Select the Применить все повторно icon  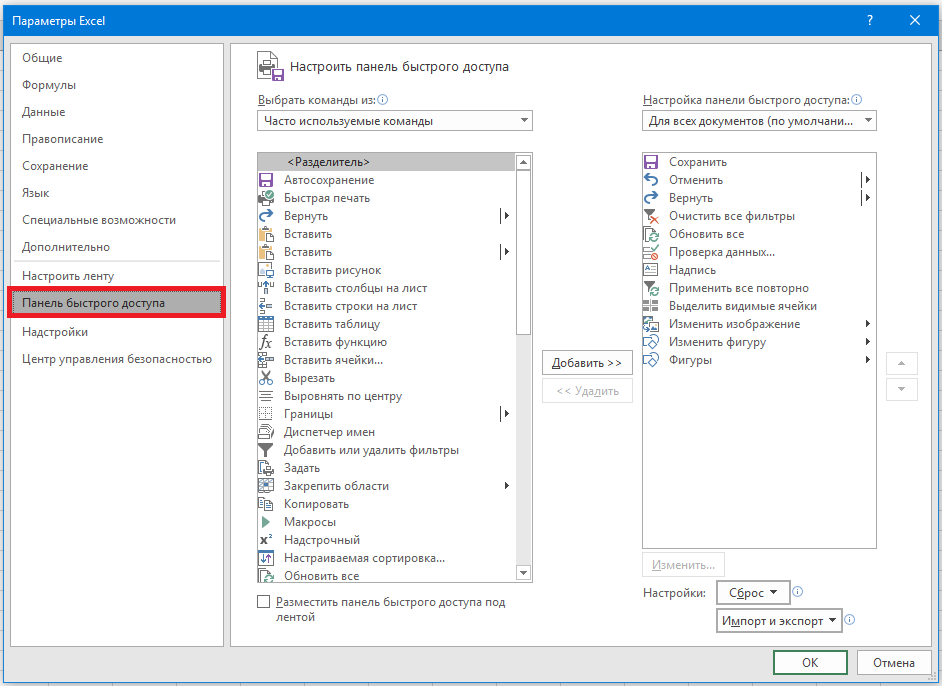(x=651, y=288)
